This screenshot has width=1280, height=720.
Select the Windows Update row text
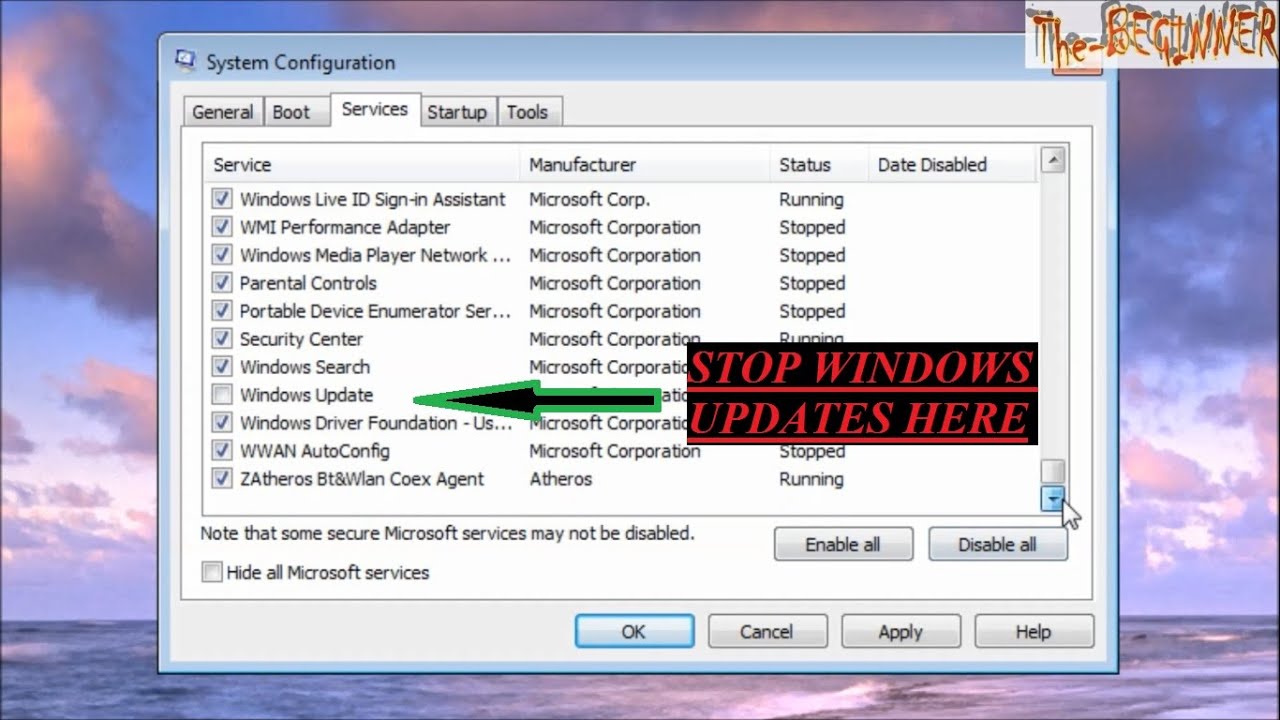[x=306, y=395]
